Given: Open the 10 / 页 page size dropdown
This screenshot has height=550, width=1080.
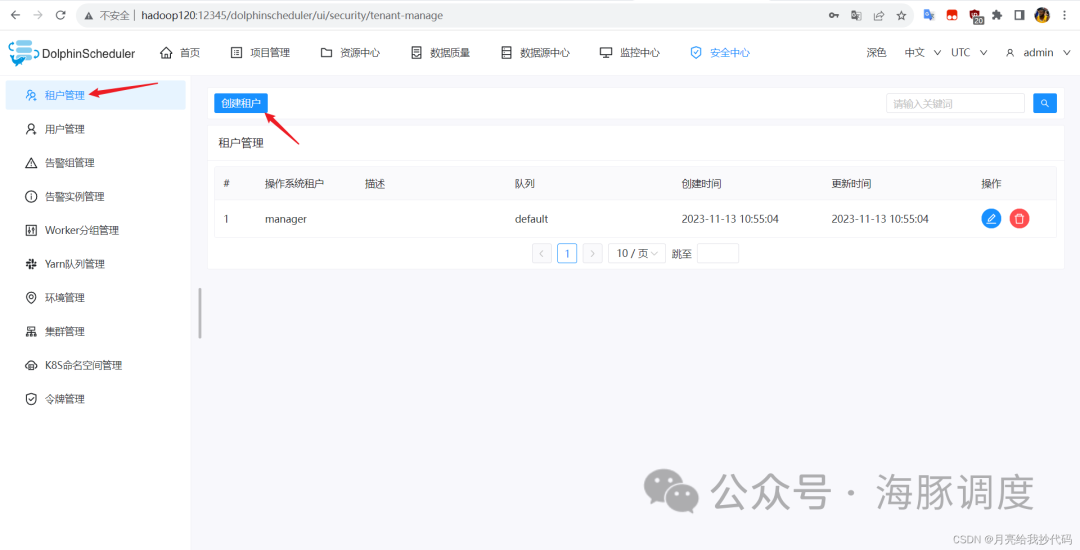Looking at the screenshot, I should click(637, 253).
